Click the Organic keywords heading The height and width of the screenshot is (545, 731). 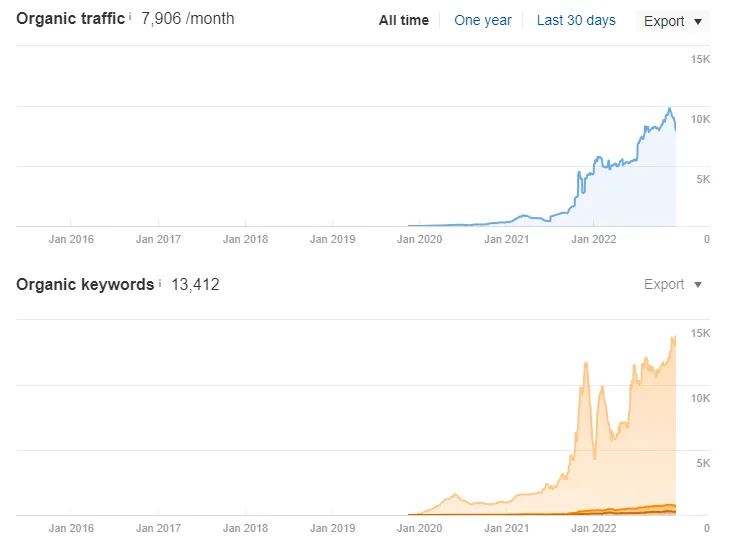coord(85,284)
